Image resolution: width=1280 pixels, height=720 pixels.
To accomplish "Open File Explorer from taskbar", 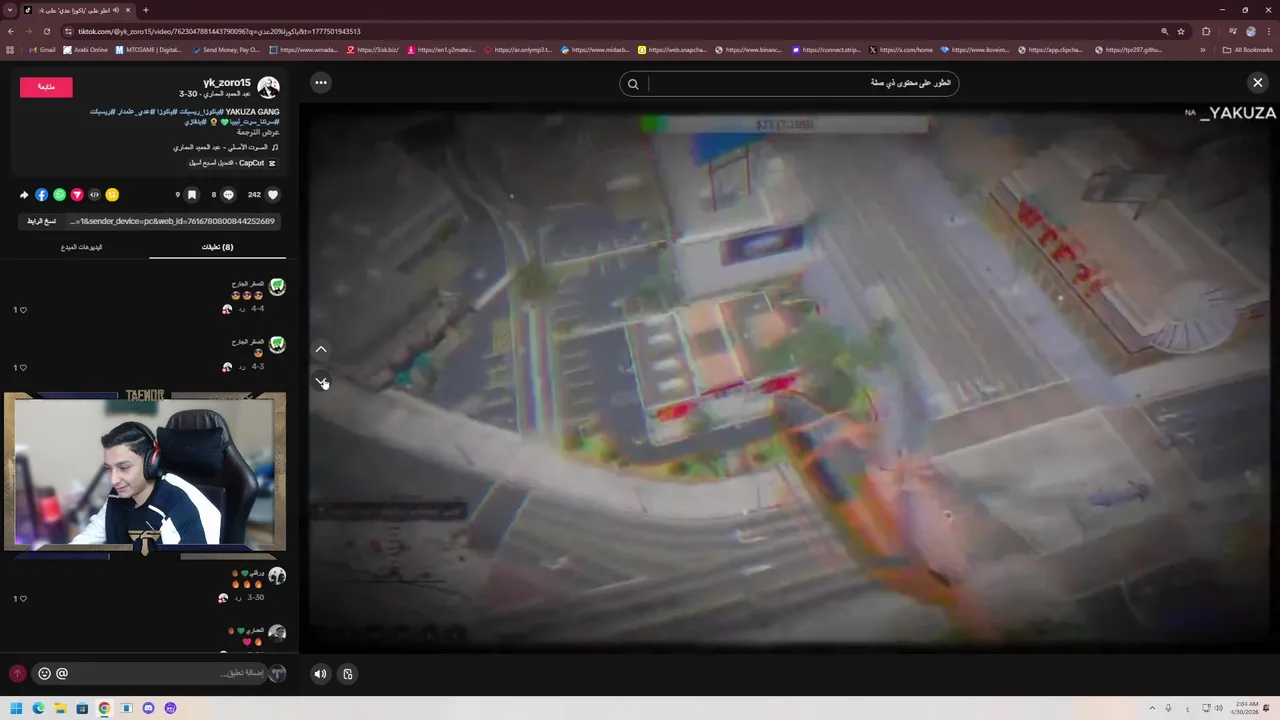I will pos(60,708).
